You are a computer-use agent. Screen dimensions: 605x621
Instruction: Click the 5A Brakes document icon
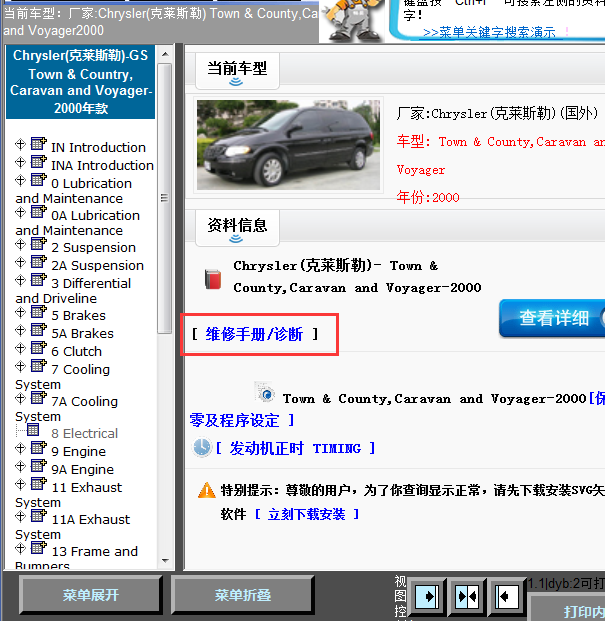pyautogui.click(x=38, y=329)
